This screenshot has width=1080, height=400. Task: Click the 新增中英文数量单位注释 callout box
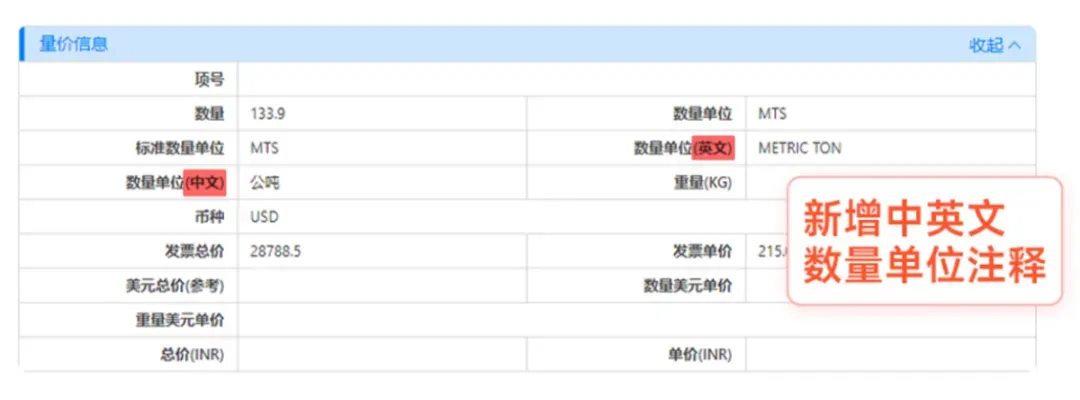[x=924, y=241]
